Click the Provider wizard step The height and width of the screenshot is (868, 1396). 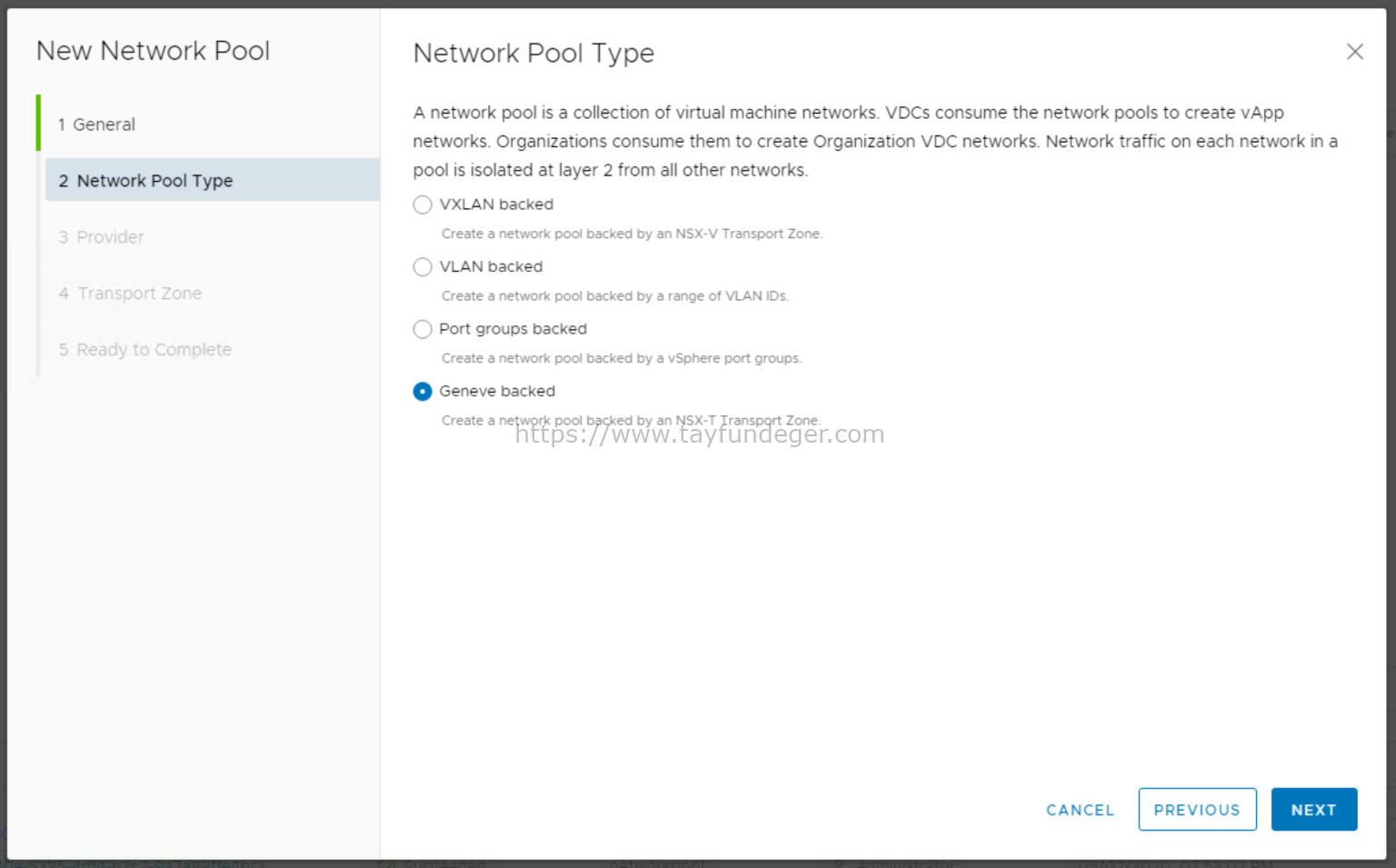point(109,236)
